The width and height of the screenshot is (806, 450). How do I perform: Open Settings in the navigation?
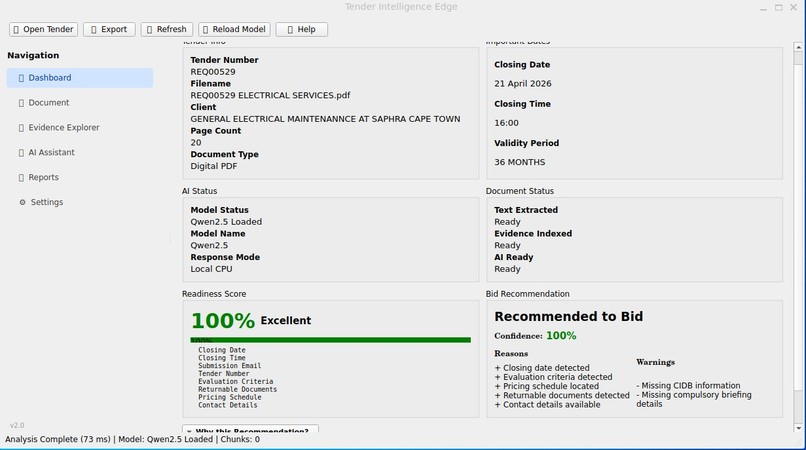click(x=80, y=202)
